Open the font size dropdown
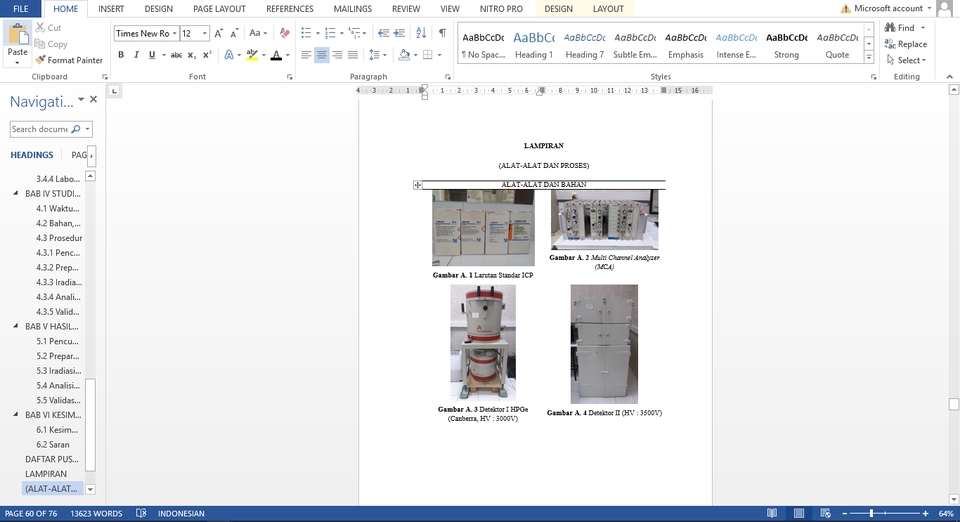This screenshot has width=960, height=522. tap(203, 33)
